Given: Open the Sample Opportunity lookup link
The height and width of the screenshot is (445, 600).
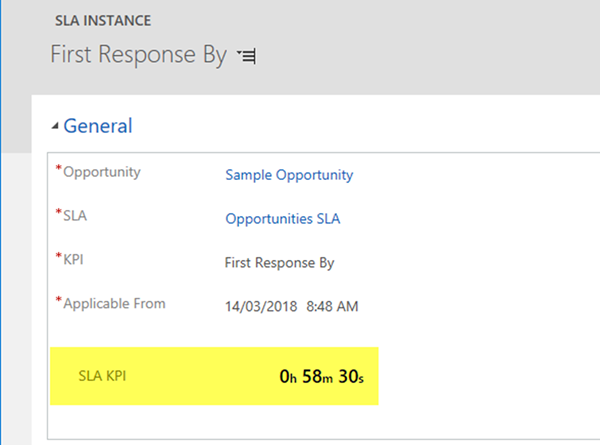Looking at the screenshot, I should click(289, 175).
